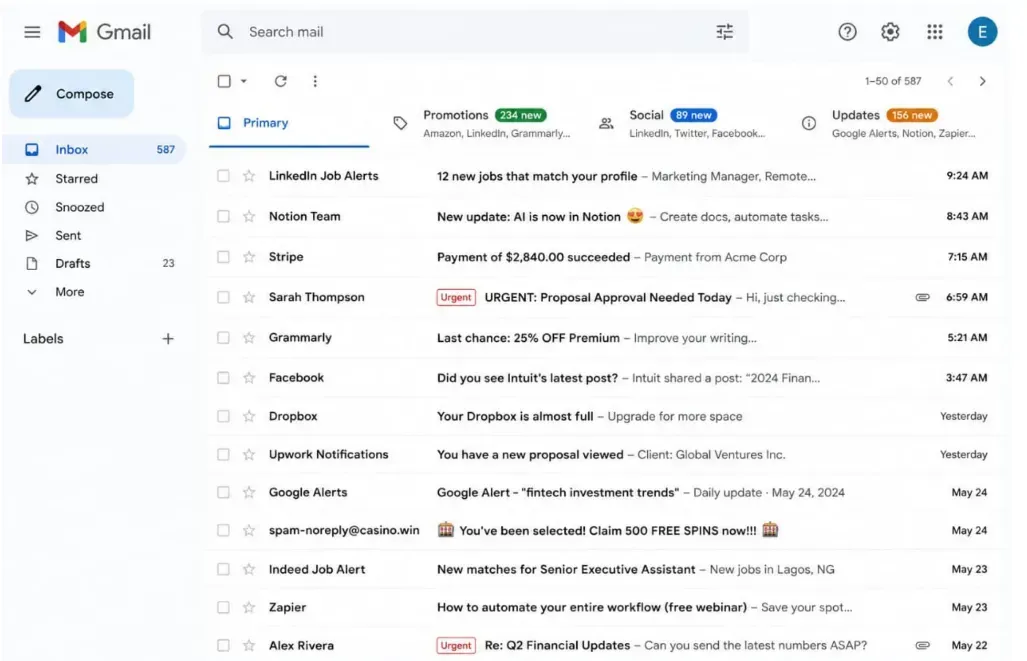Open the Google apps grid
1027x661 pixels.
(x=935, y=31)
